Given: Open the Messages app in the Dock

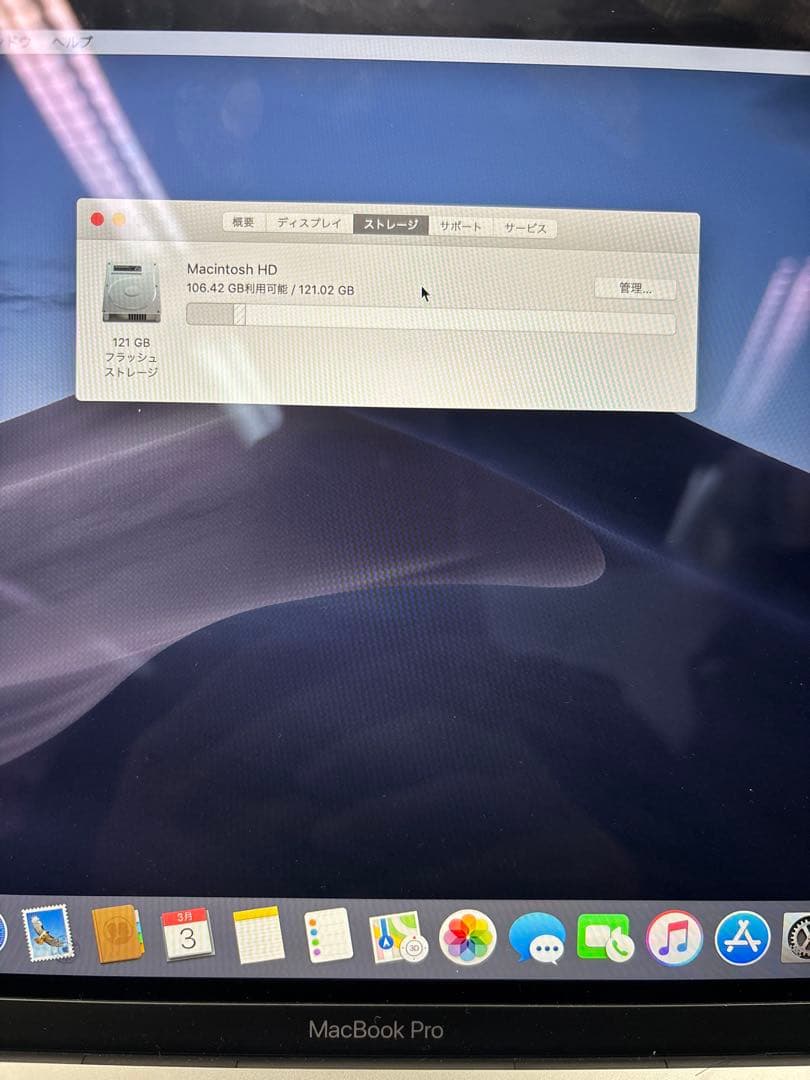Looking at the screenshot, I should coord(537,937).
